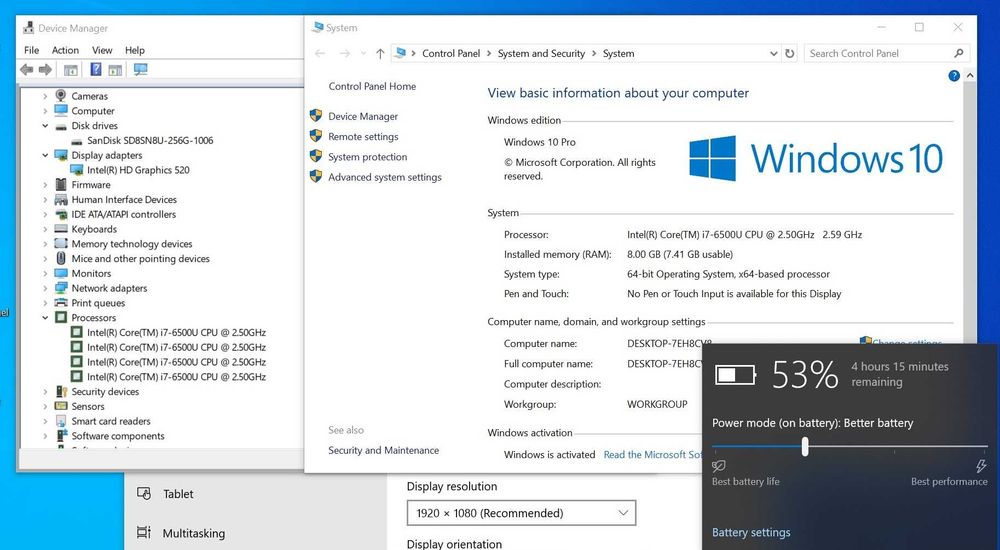Image resolution: width=1000 pixels, height=550 pixels.
Task: Click the shield icon next to Advanced system settings
Action: (x=316, y=177)
